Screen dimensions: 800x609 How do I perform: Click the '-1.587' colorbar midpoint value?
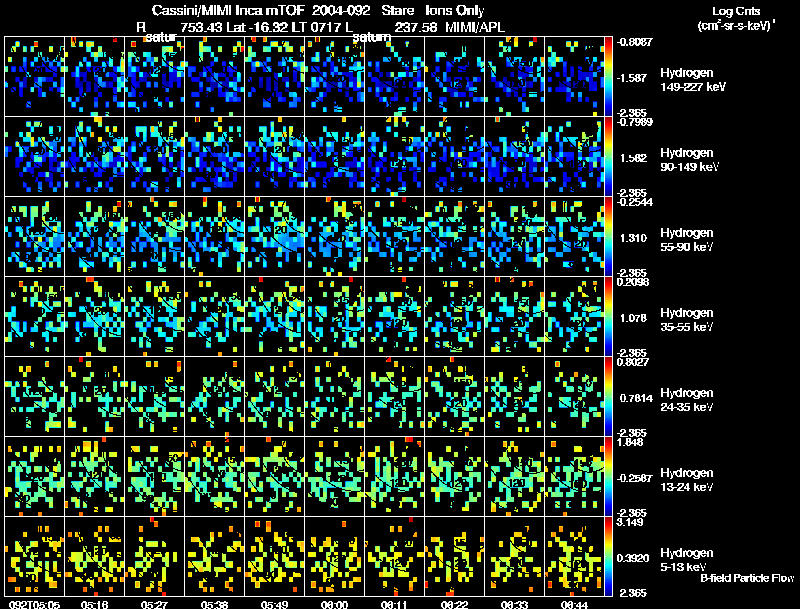[x=632, y=78]
